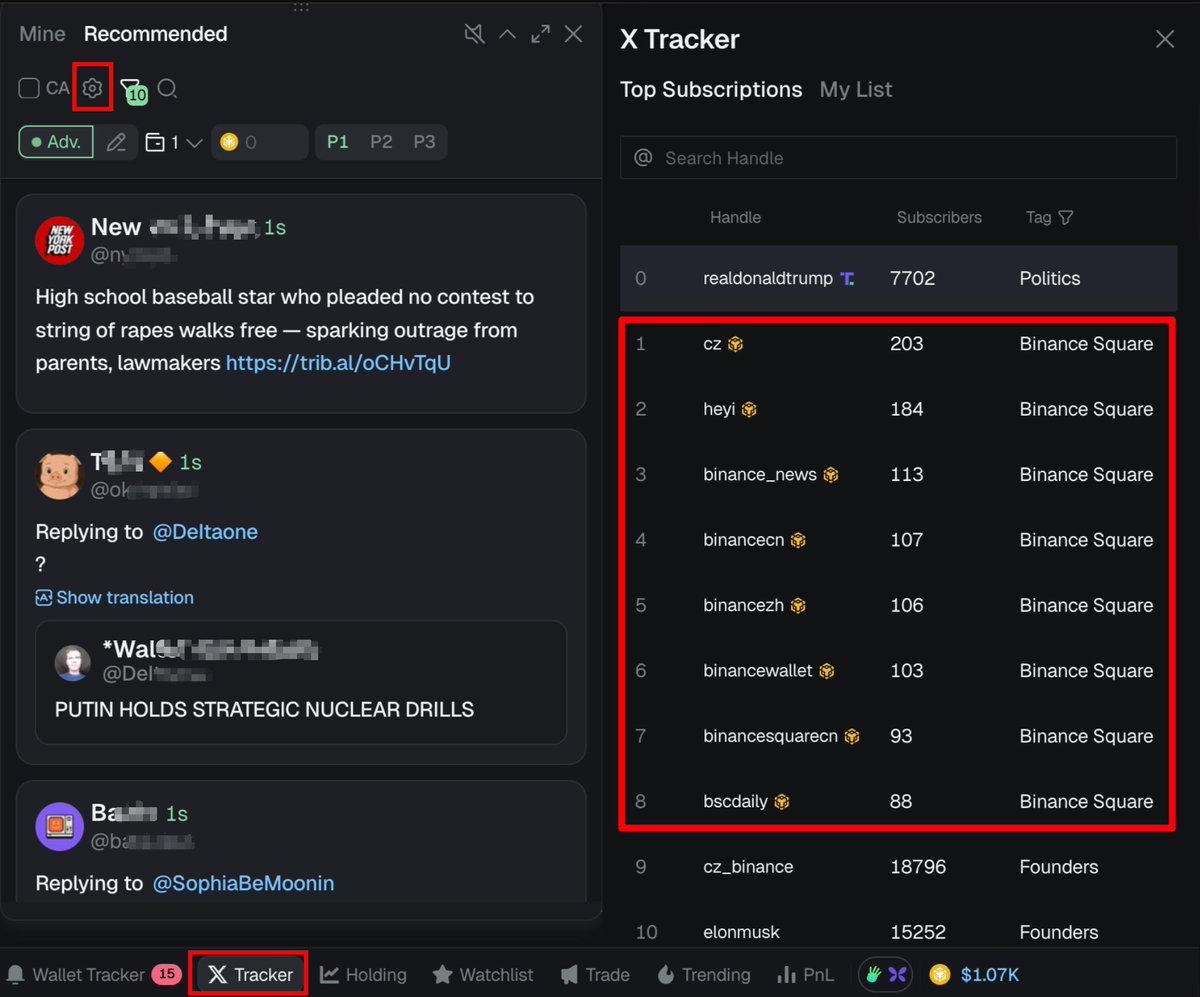Image resolution: width=1200 pixels, height=997 pixels.
Task: Collapse the feed panel with up chevron
Action: 507,34
